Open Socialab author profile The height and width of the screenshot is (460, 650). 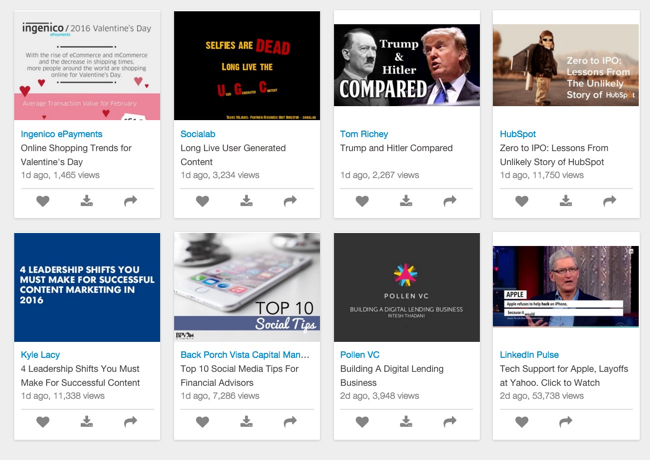coord(198,134)
